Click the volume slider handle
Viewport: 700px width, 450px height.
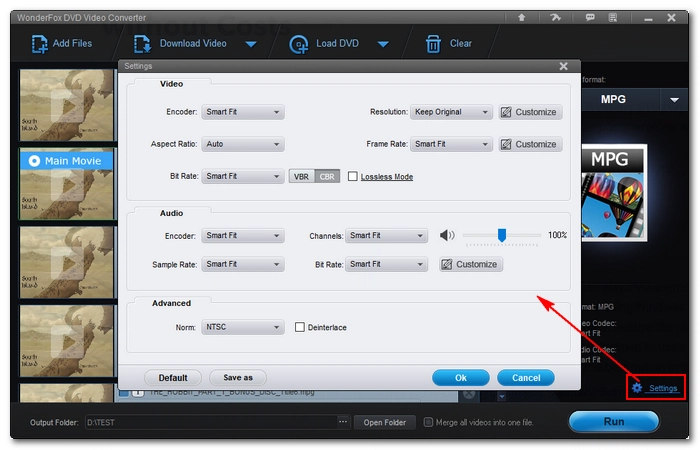502,235
